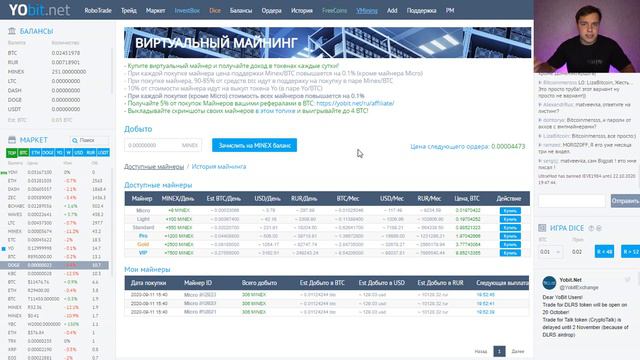
Task: Click the next order price 0.00004473
Action: (508, 146)
